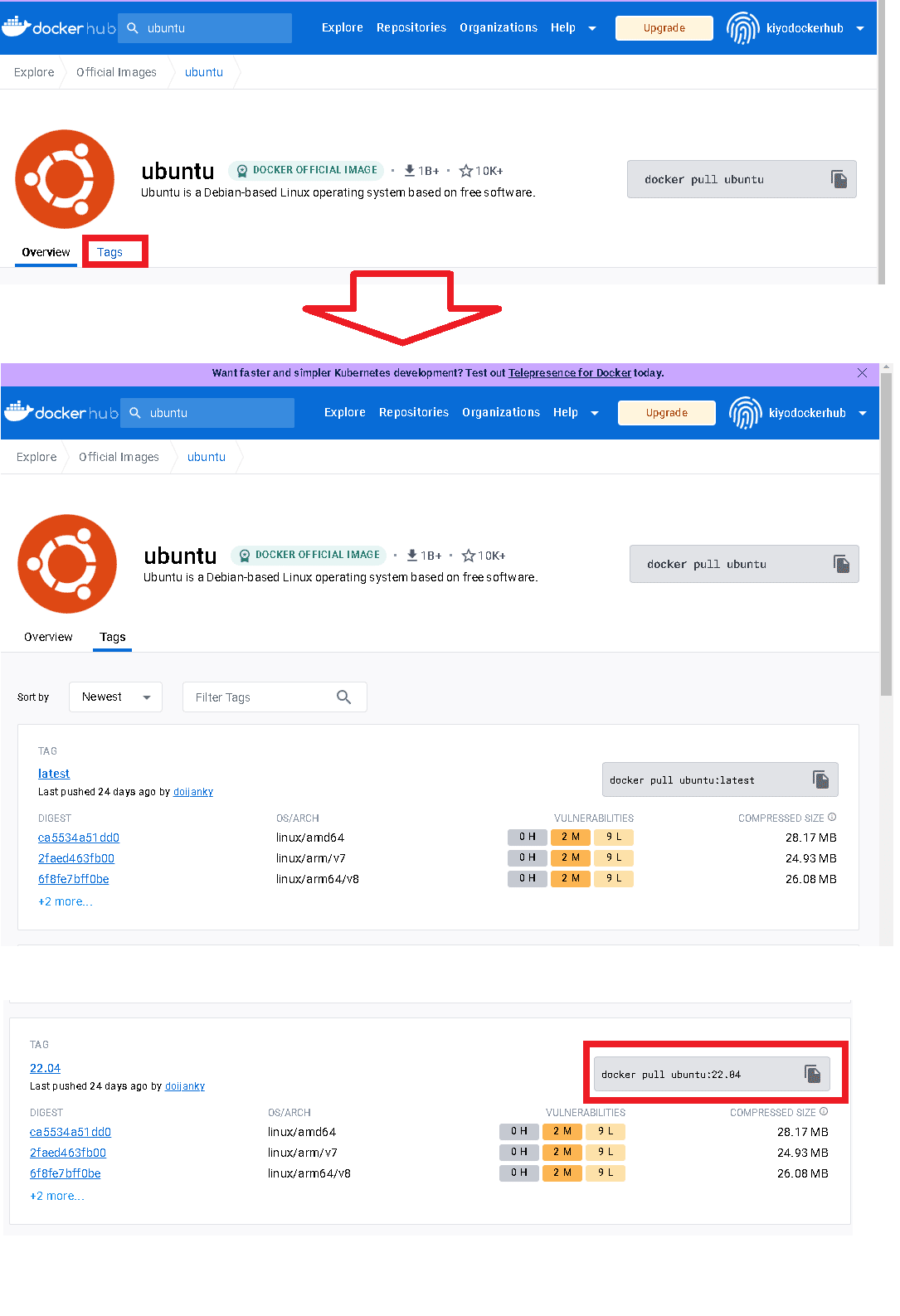
Task: Click '9 L' badge for linux/arm/v7 under latest
Action: tap(614, 857)
